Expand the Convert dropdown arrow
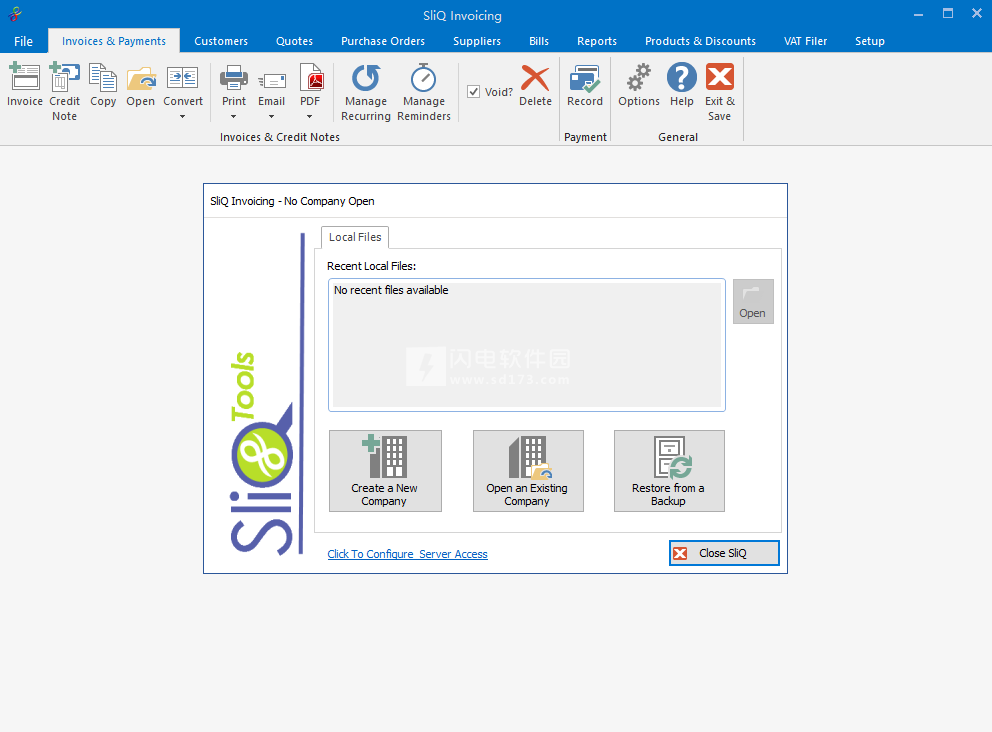 pos(183,116)
